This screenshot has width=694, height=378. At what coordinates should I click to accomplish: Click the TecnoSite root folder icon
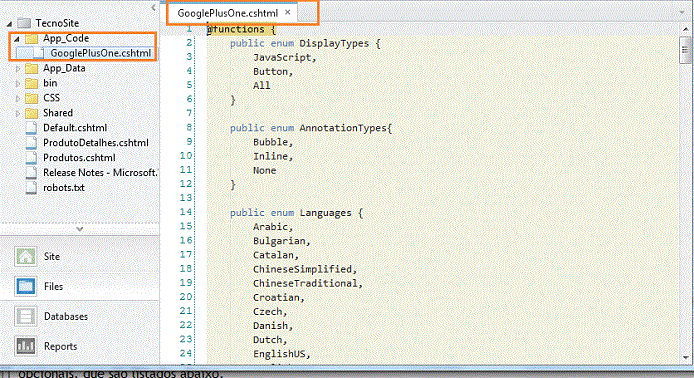pyautogui.click(x=24, y=23)
